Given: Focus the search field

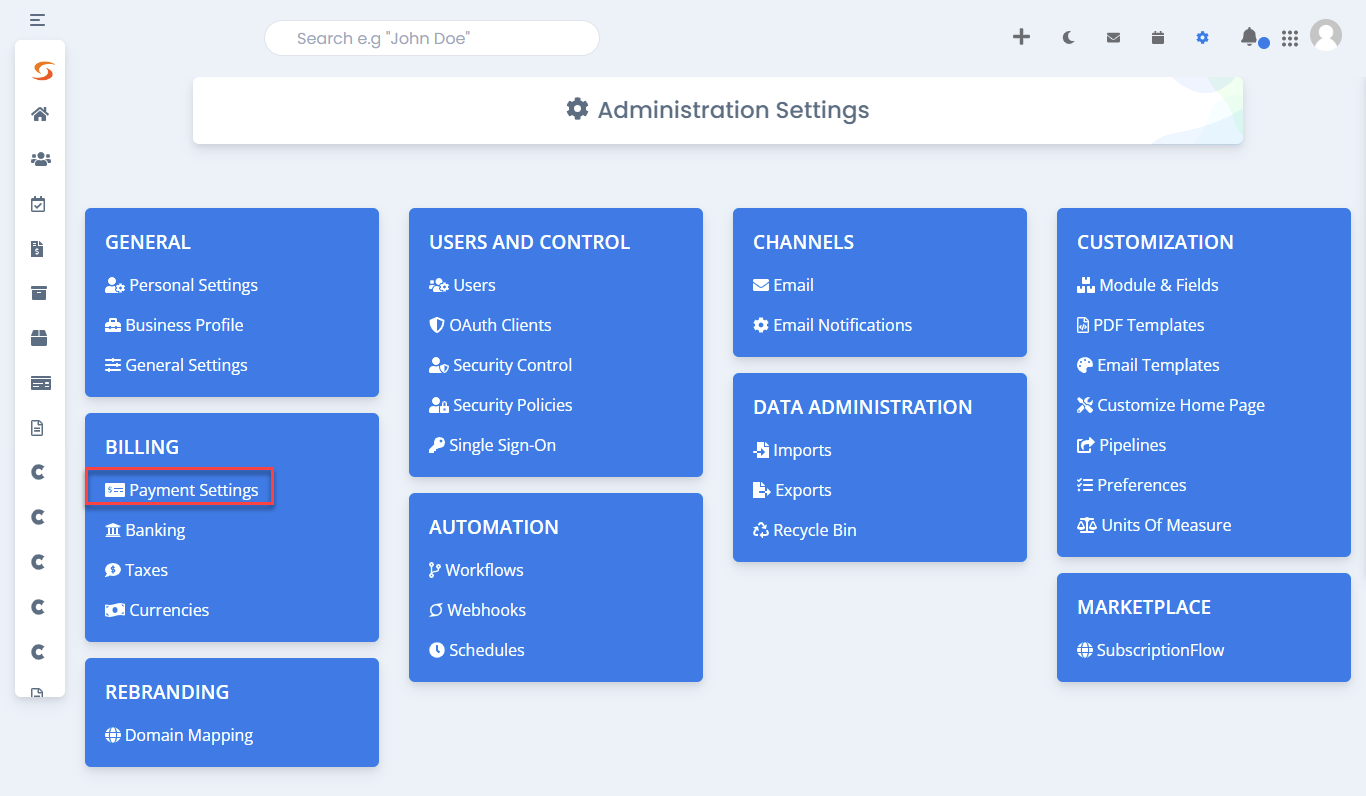Looking at the screenshot, I should (x=432, y=38).
